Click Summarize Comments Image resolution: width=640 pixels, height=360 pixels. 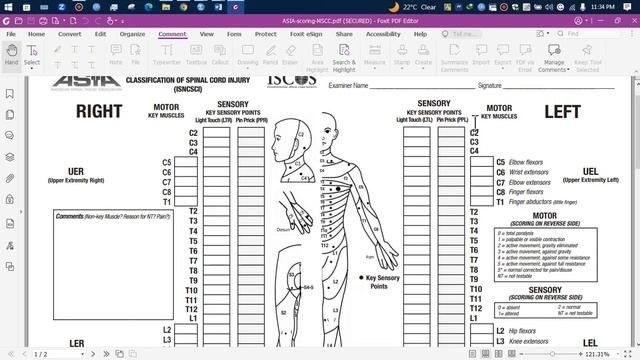tap(454, 58)
